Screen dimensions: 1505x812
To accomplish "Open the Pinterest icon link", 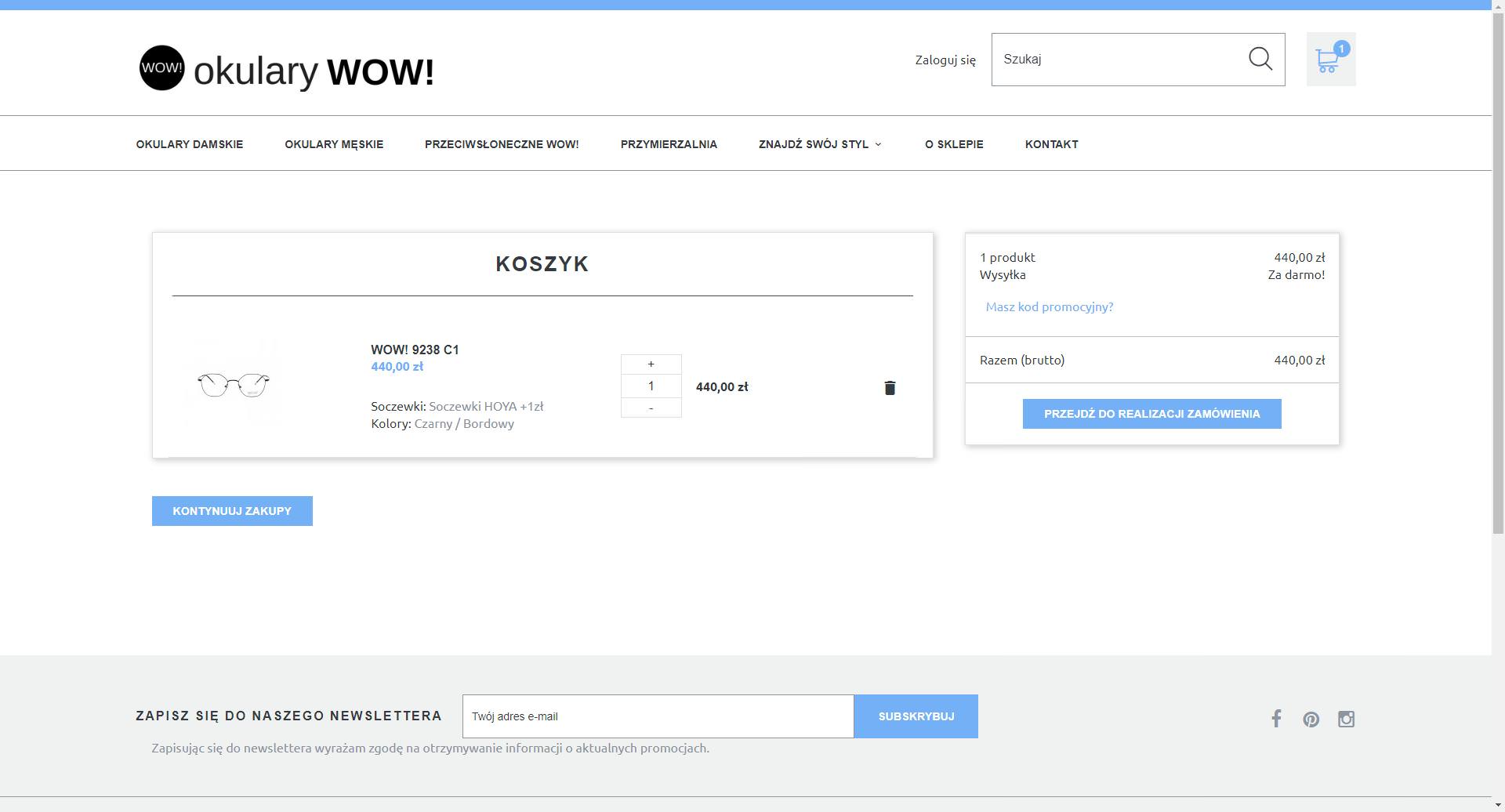I will (1311, 720).
